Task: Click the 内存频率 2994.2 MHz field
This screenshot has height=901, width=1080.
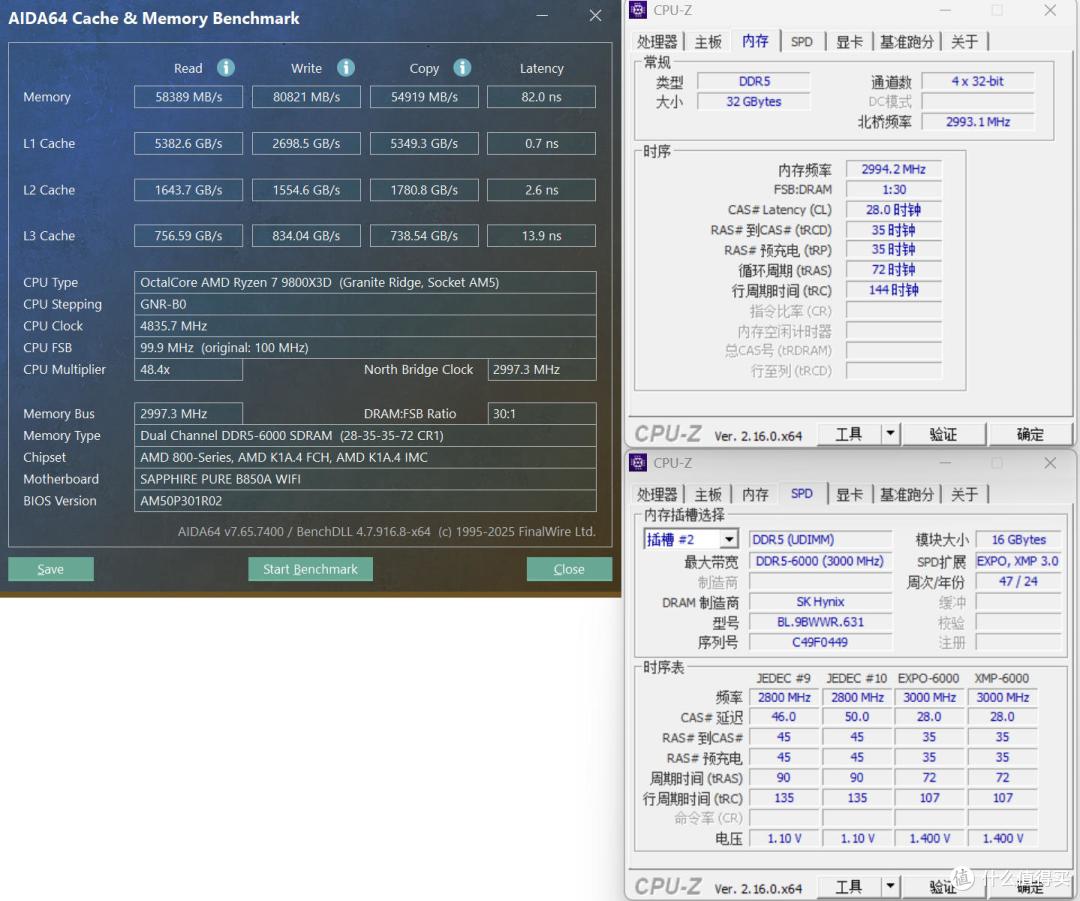Action: click(893, 169)
